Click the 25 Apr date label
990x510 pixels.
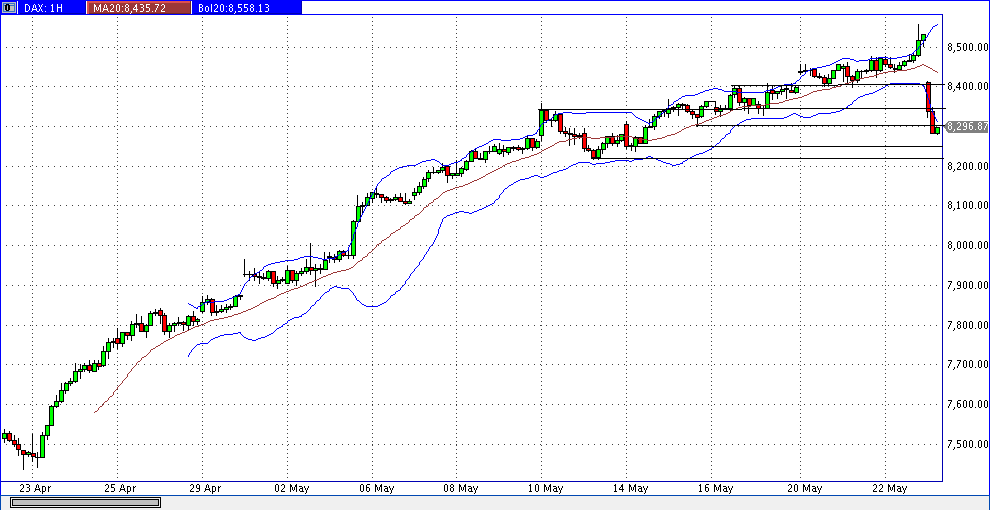pyautogui.click(x=119, y=488)
